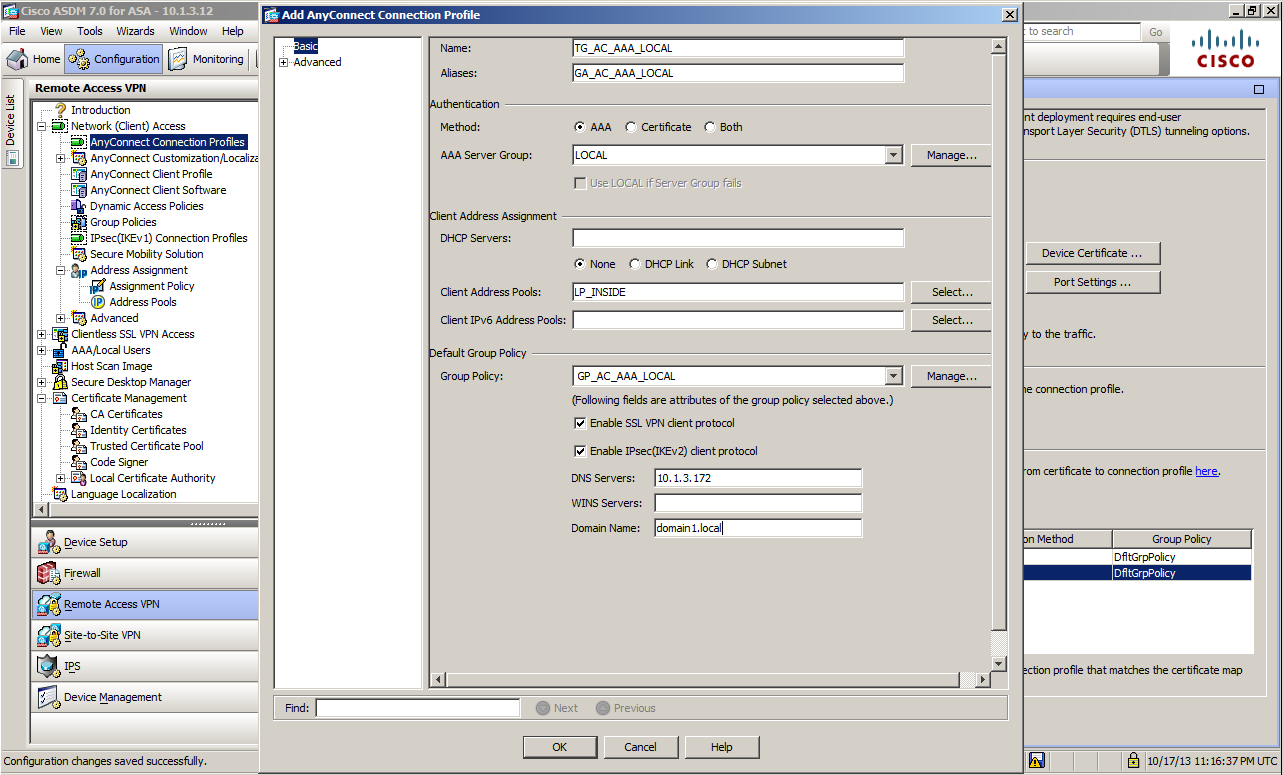The height and width of the screenshot is (775, 1283).
Task: Toggle Enable SSL VPN client protocol
Action: click(x=580, y=423)
